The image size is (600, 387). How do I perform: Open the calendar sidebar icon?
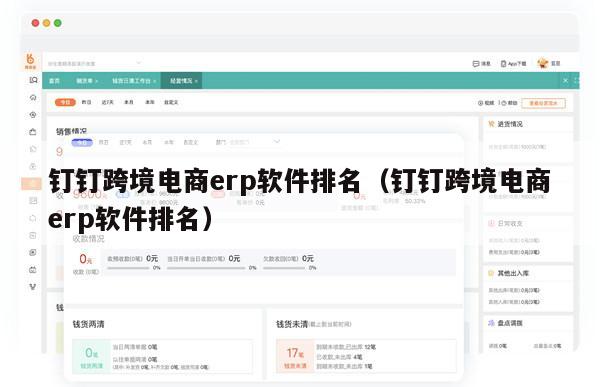[x=33, y=270]
